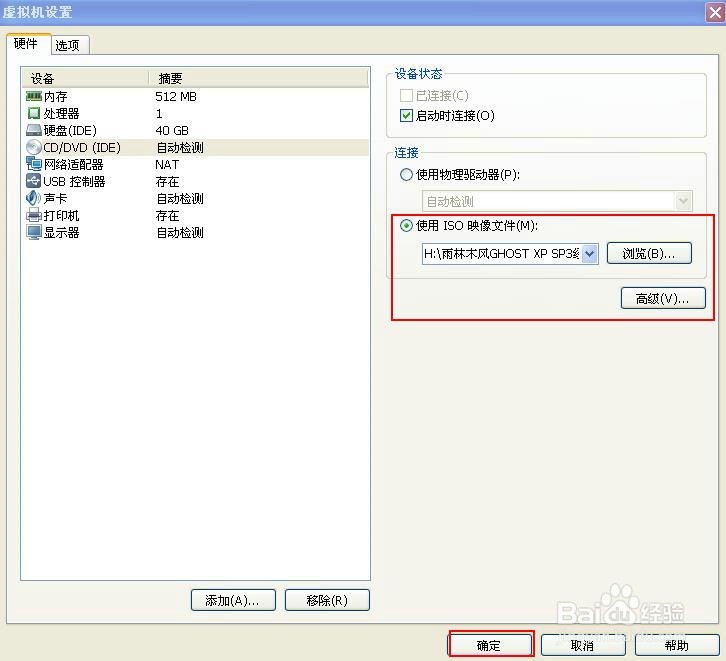Click 自动检测 summary in the 显示器 row
The width and height of the screenshot is (726, 661).
tap(180, 232)
